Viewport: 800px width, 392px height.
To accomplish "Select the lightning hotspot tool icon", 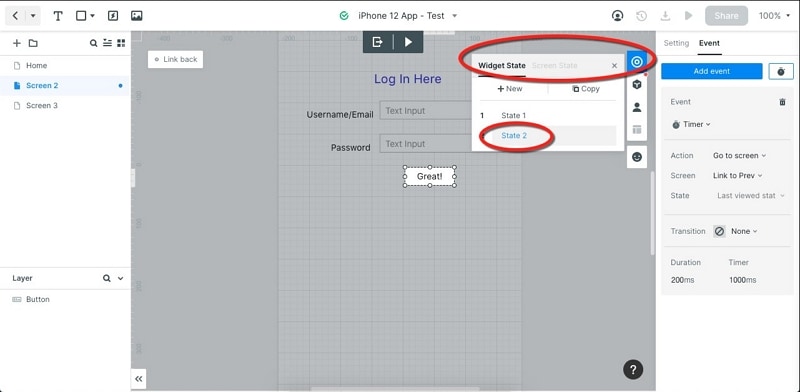I will point(113,16).
